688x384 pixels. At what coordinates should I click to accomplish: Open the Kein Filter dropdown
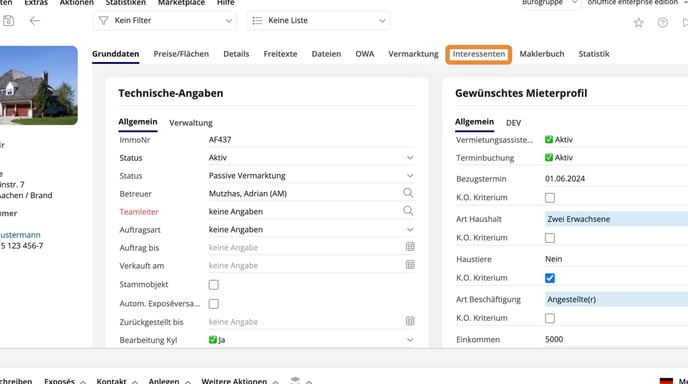[x=165, y=21]
